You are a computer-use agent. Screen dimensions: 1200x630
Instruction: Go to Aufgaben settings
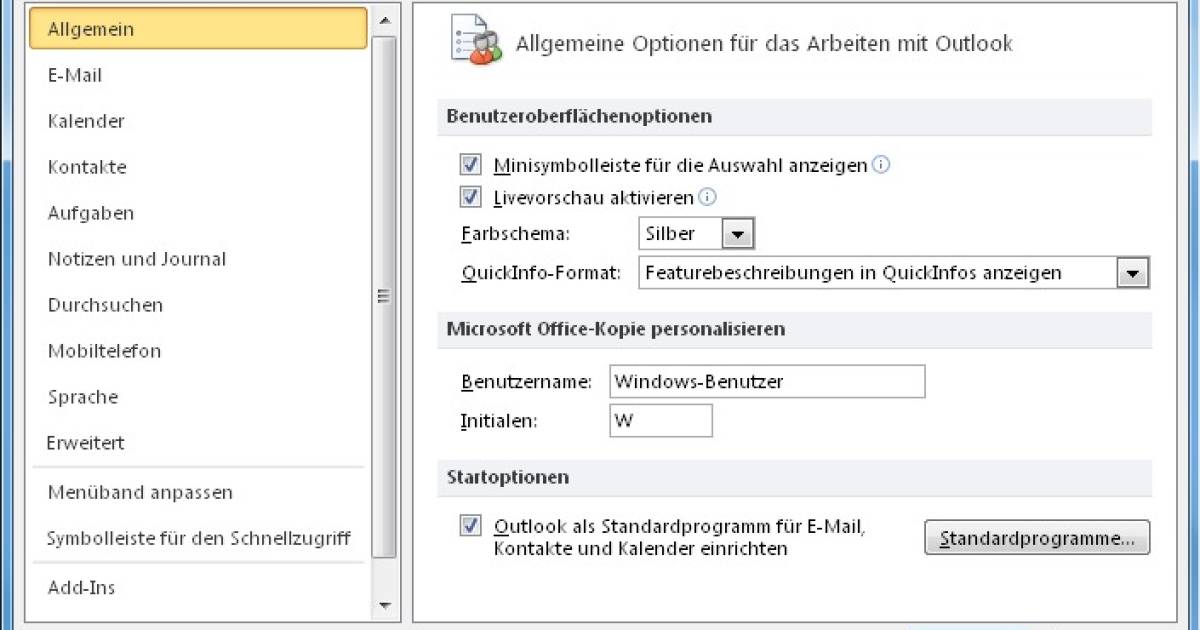click(x=88, y=212)
